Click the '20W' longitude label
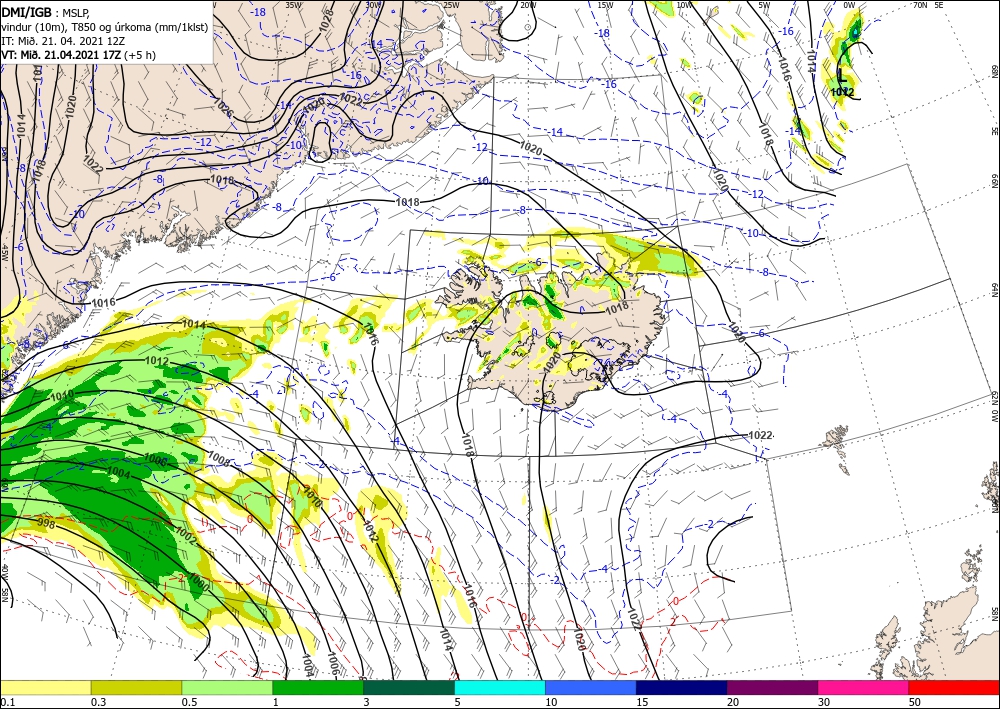1000x709 pixels. pyautogui.click(x=528, y=5)
